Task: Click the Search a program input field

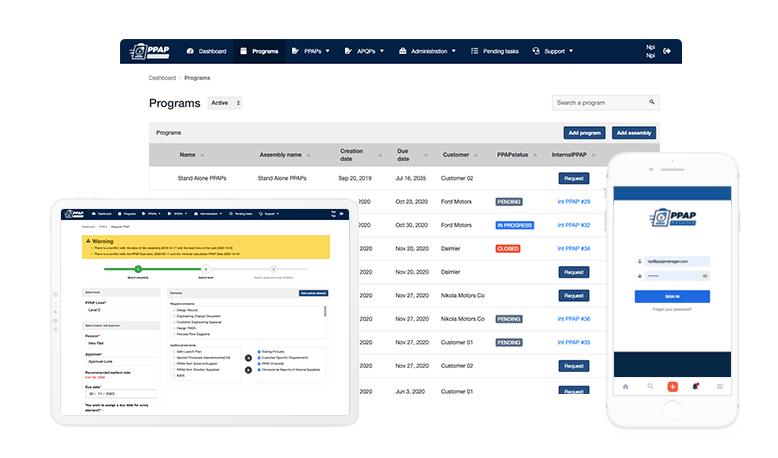Action: click(x=605, y=103)
